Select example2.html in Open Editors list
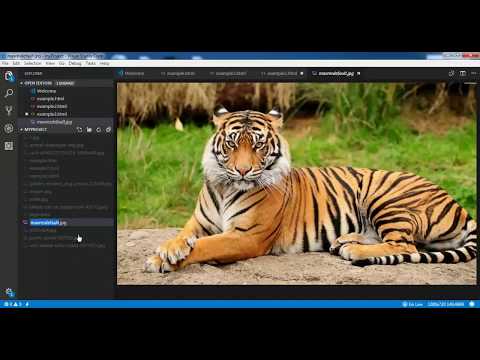This screenshot has width=480, height=360. point(67,106)
